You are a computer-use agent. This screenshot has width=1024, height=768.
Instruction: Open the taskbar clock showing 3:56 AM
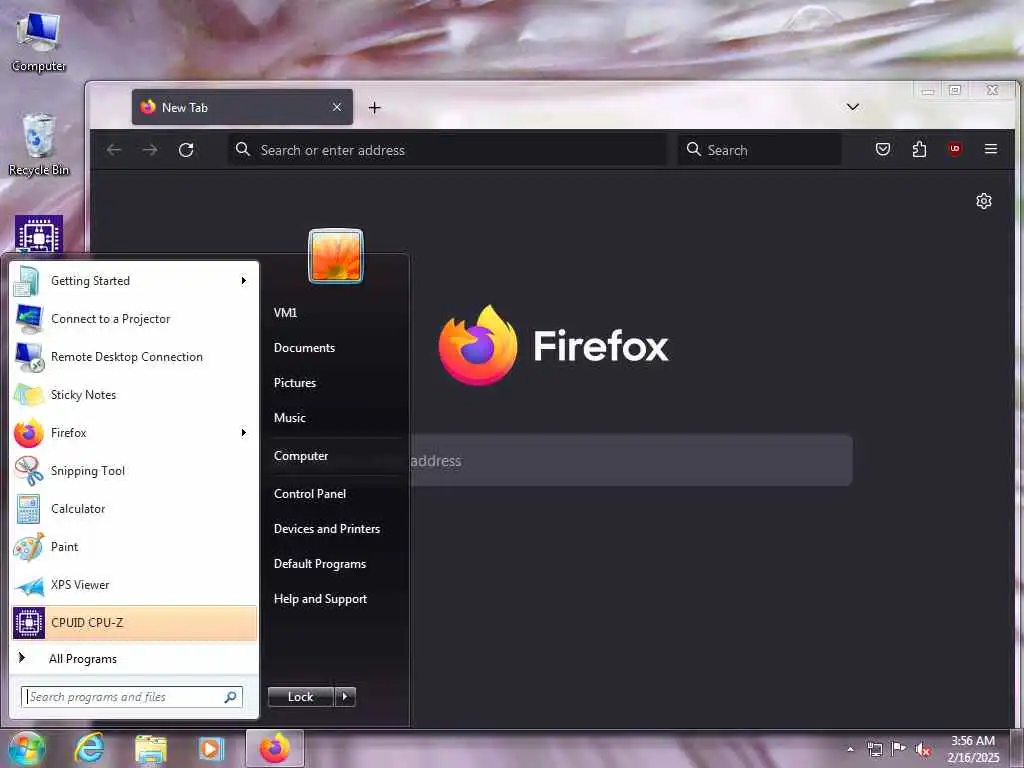pos(973,749)
